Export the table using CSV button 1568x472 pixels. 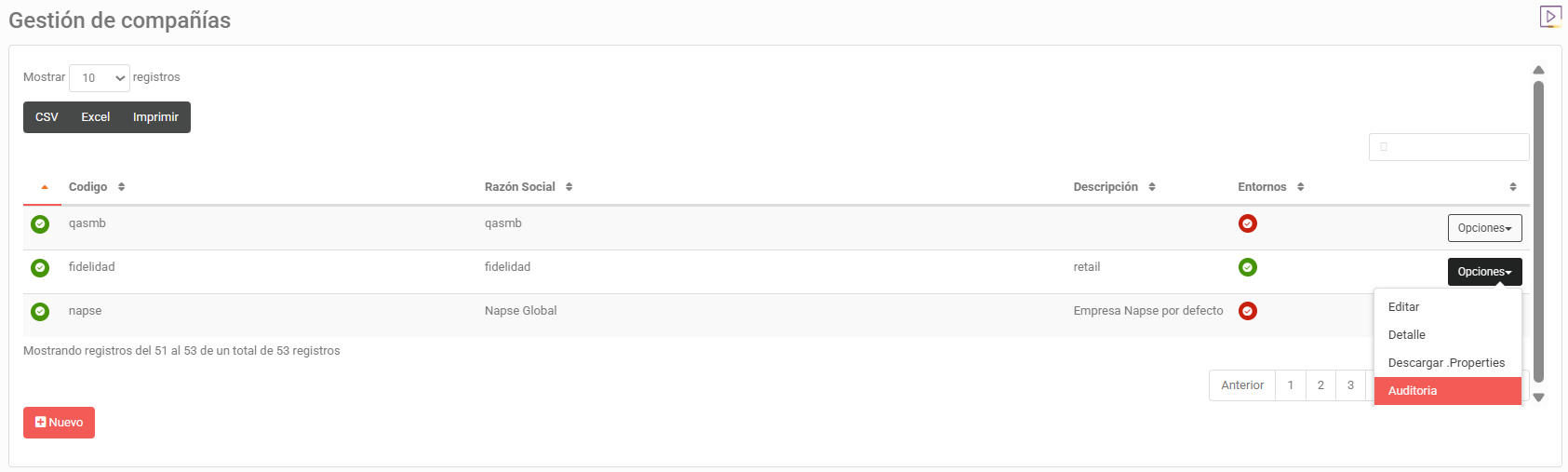tap(47, 117)
